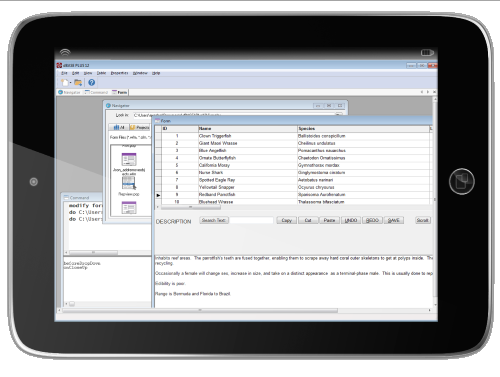500x377 pixels.
Task: Click the SAVE button
Action: pos(394,220)
